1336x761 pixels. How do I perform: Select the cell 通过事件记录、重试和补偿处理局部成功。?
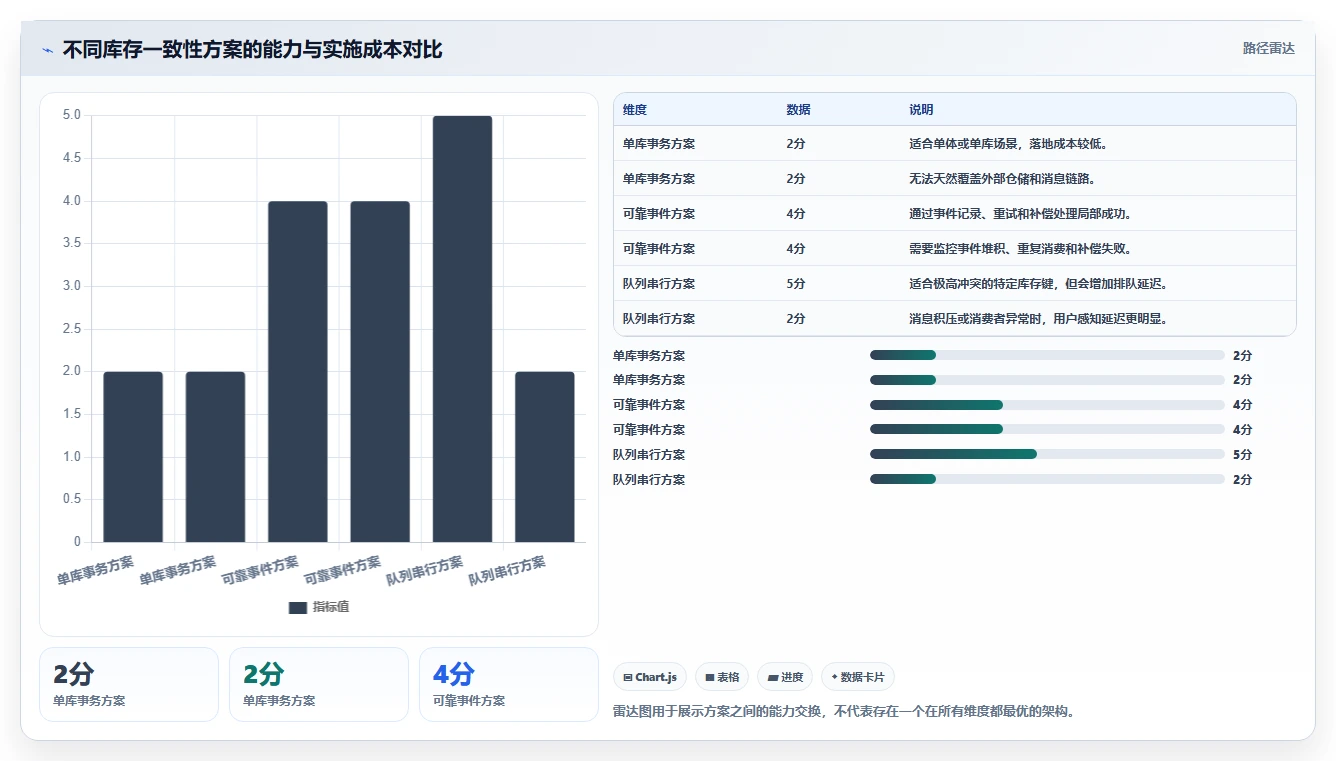coord(1020,214)
